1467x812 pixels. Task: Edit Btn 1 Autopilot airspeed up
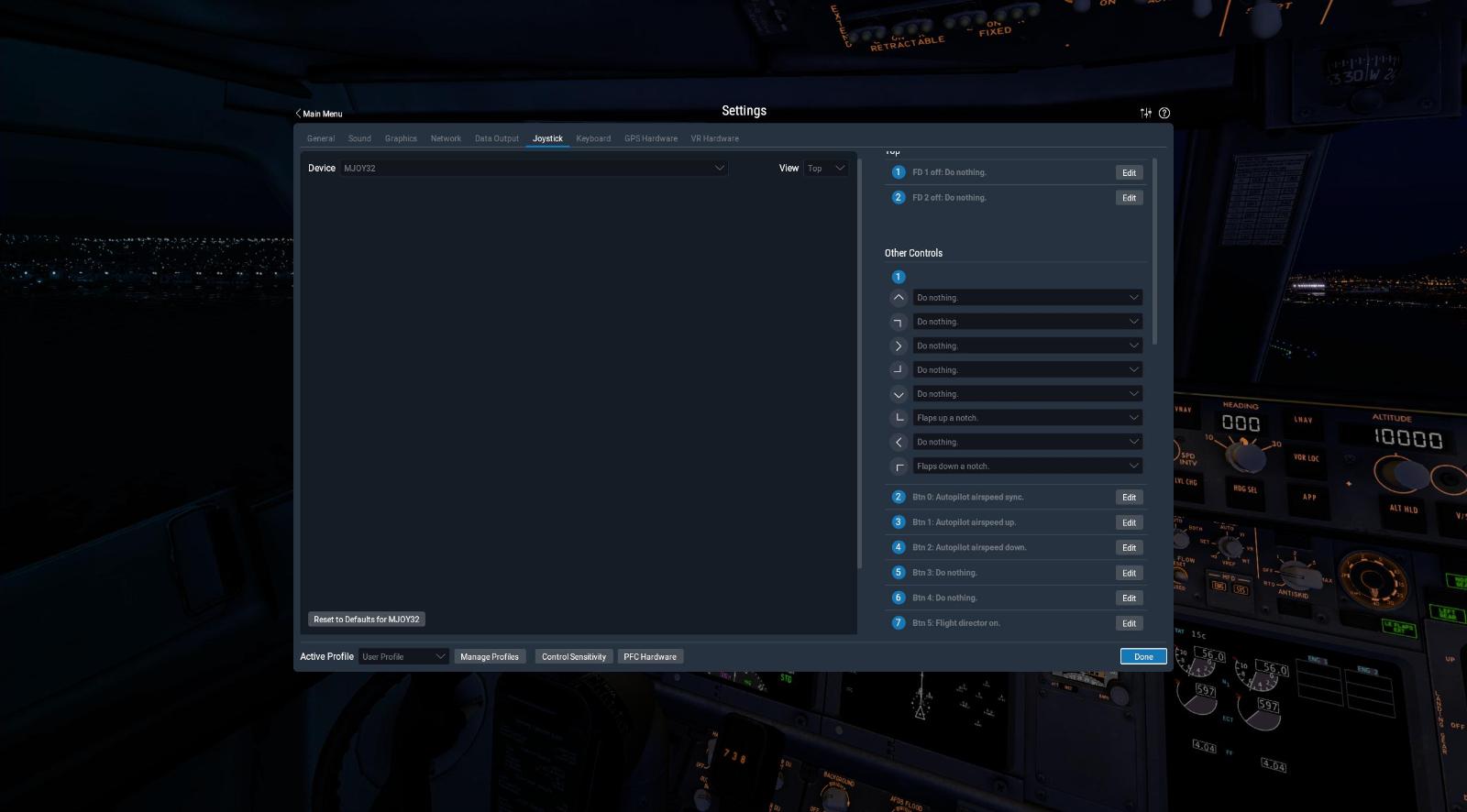[1129, 522]
